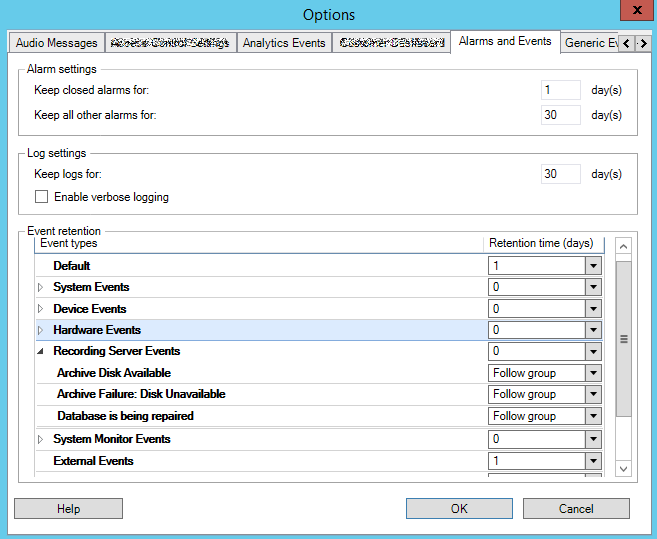The height and width of the screenshot is (539, 657).
Task: Enable verbose logging checkbox
Action: (42, 197)
